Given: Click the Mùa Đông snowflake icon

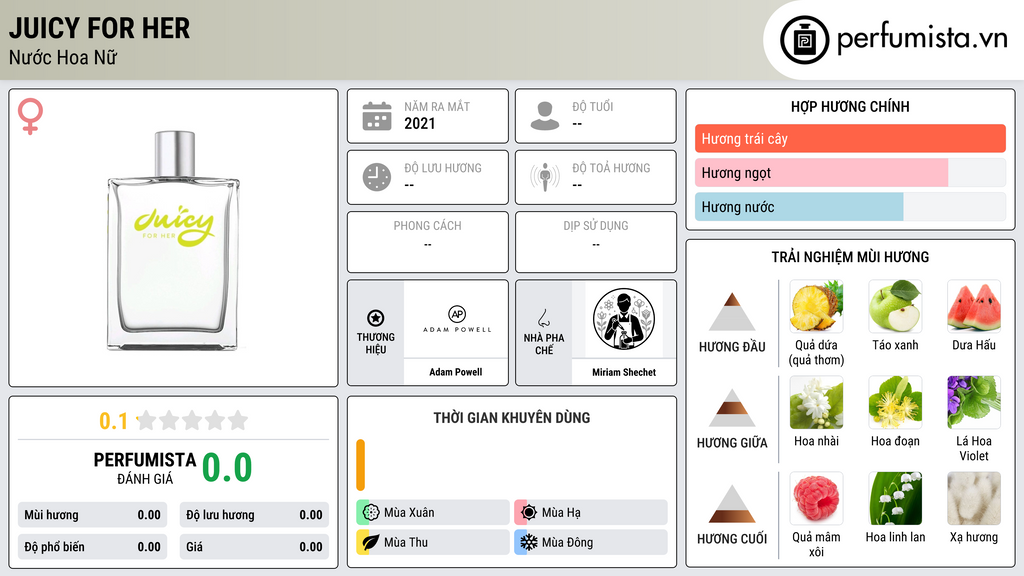Looking at the screenshot, I should 529,542.
